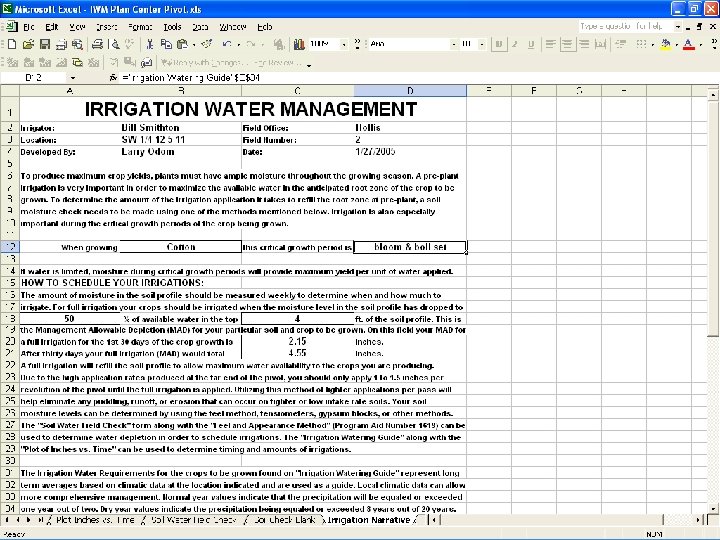Viewport: 720px width, 540px height.
Task: Switch to the Soil Check Blank sheet tab
Action: pos(285,520)
